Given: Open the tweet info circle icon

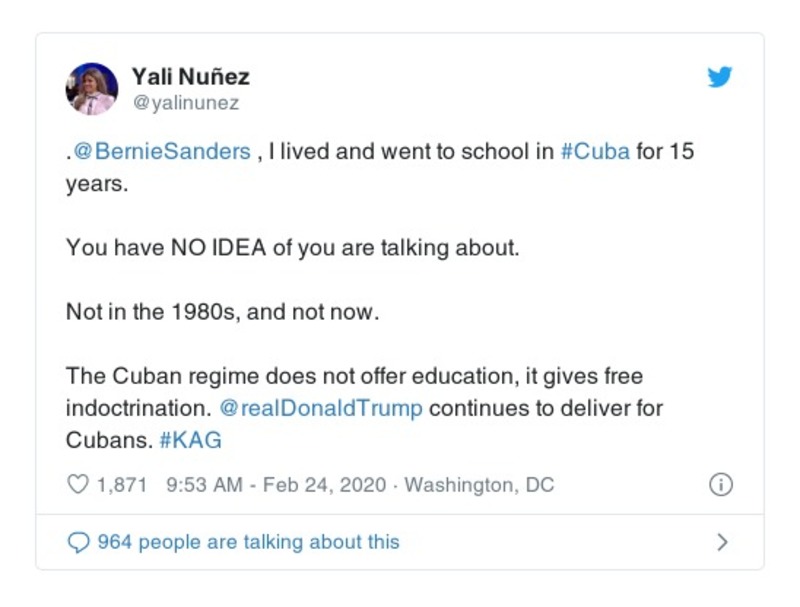Looking at the screenshot, I should (720, 485).
